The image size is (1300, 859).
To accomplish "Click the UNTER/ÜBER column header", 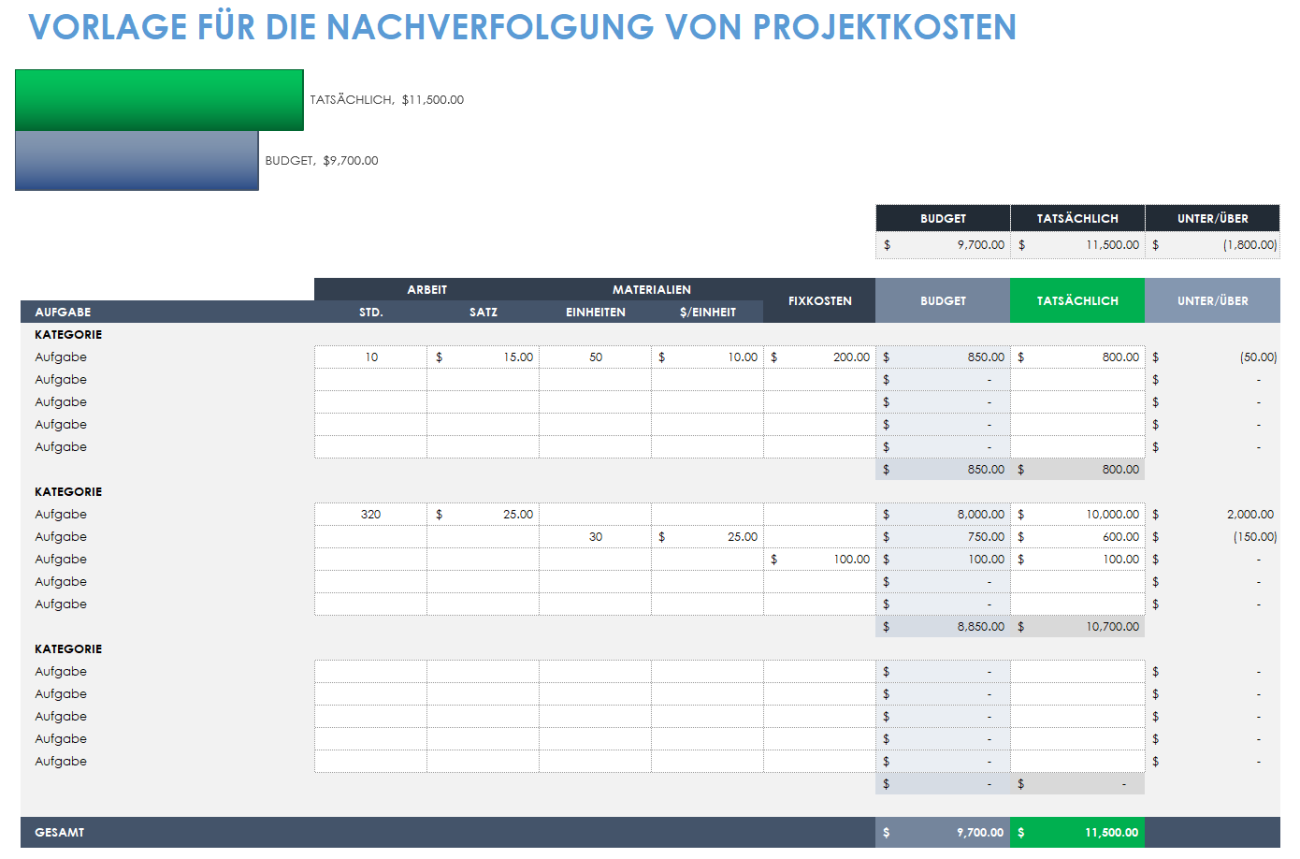I will pos(1212,300).
